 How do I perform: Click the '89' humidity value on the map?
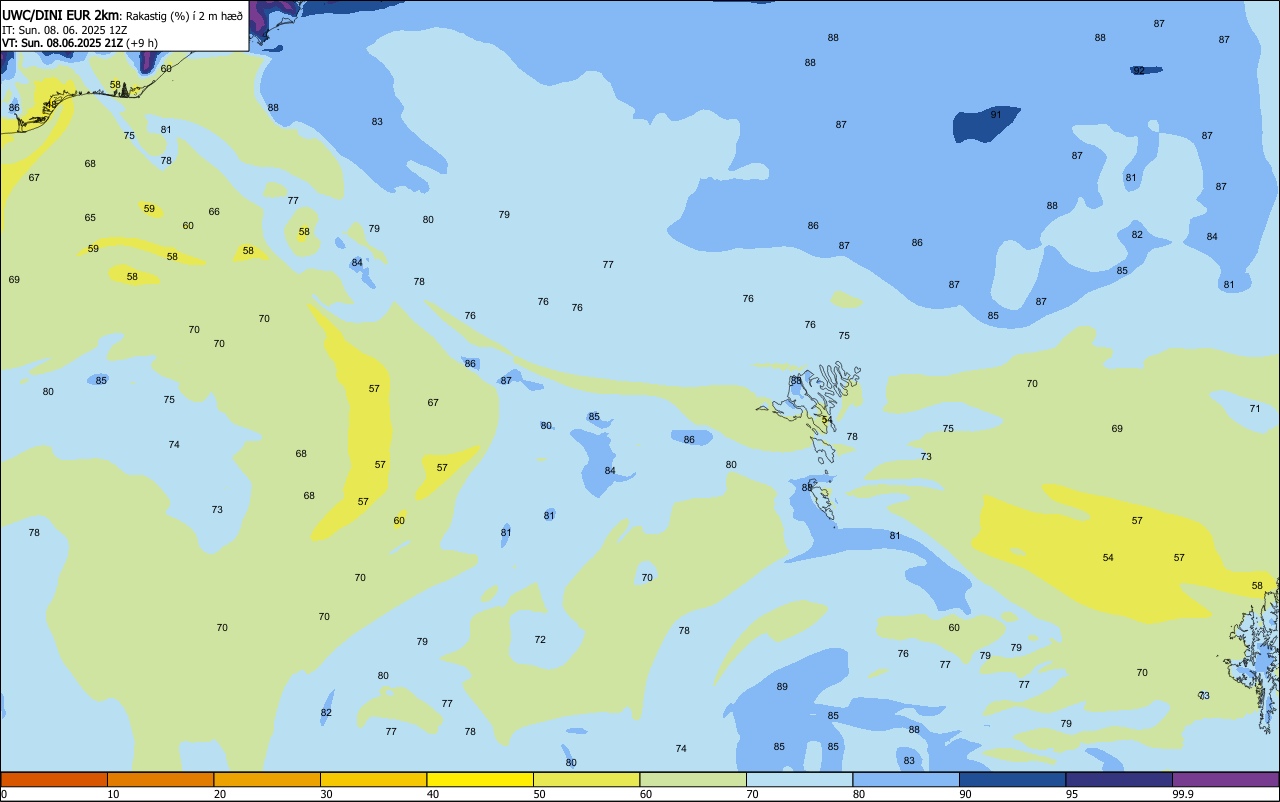pos(782,687)
